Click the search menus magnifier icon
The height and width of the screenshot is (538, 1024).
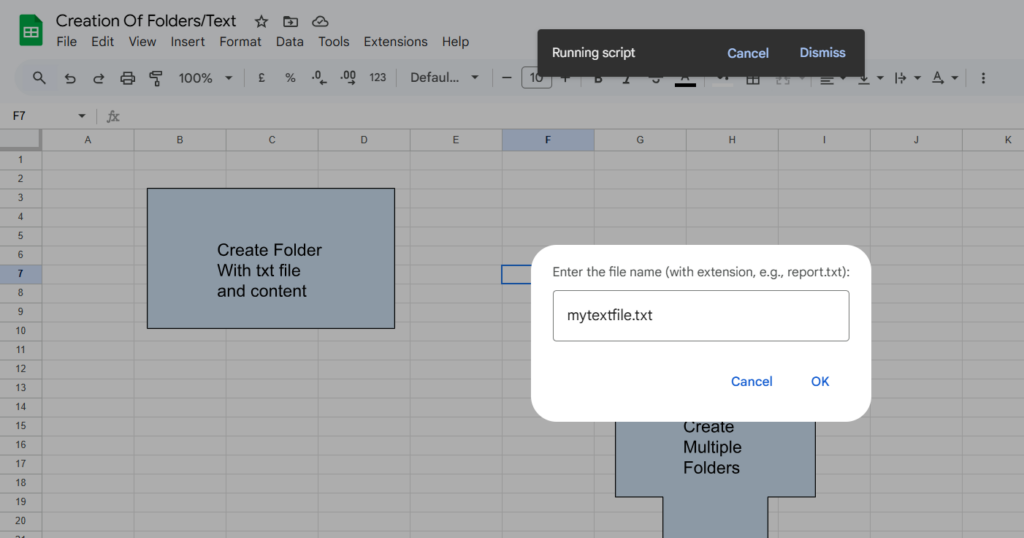pos(39,78)
